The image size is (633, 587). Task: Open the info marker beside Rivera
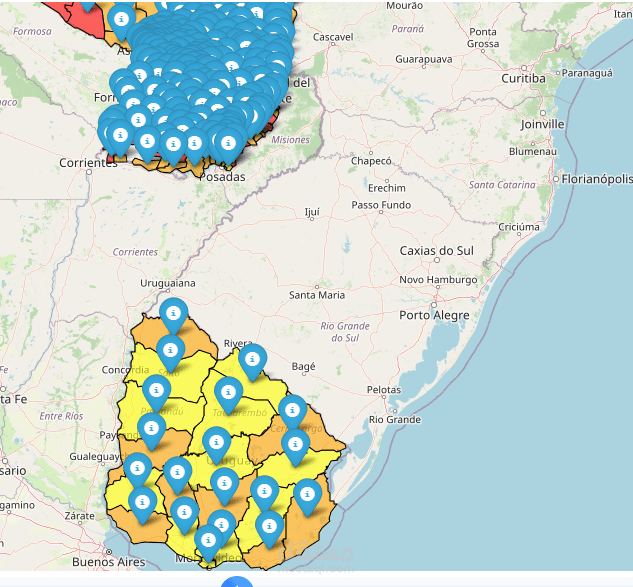click(252, 360)
